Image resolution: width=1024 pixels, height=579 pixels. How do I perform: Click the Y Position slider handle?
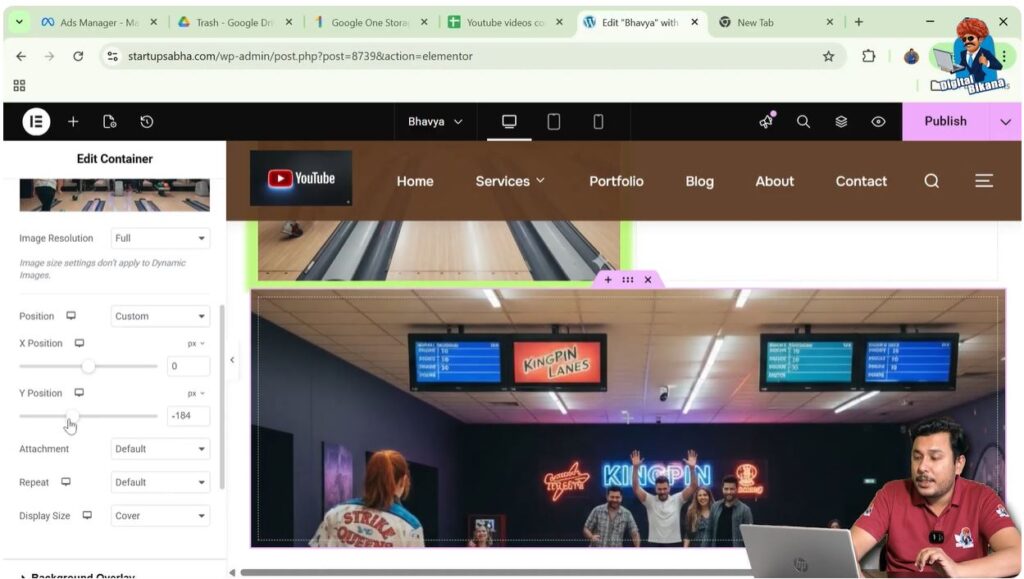pos(72,415)
